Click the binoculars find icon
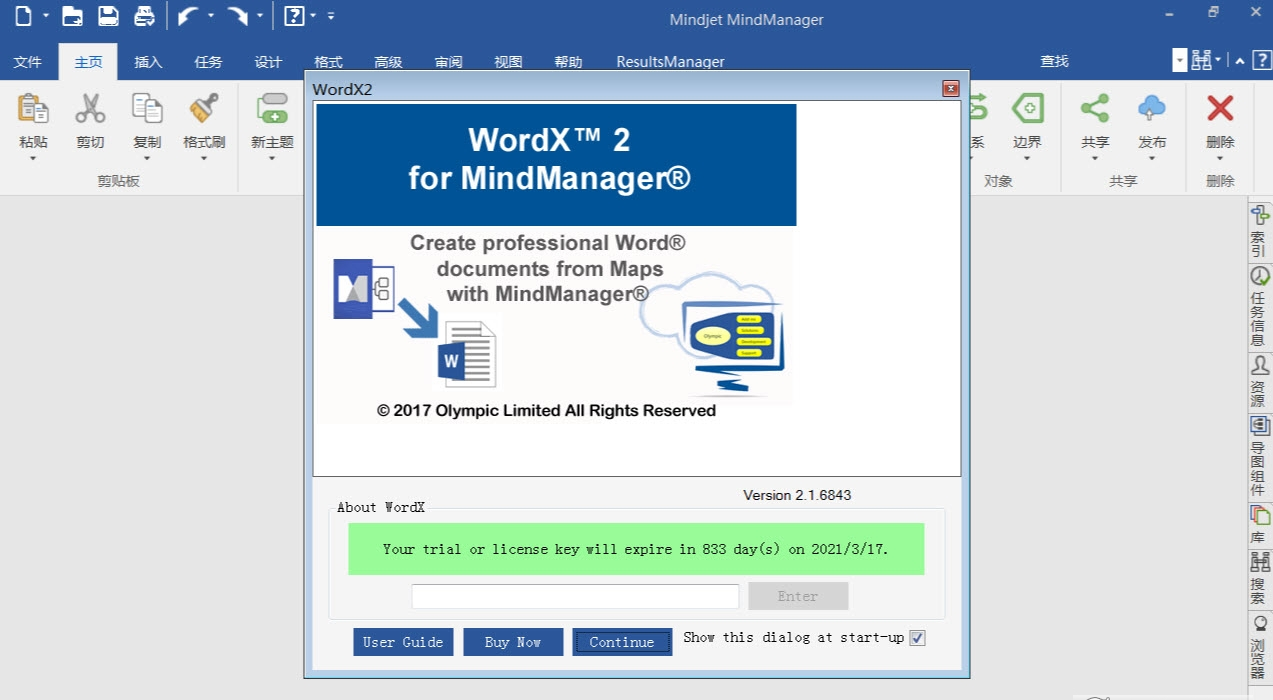Screen dimensions: 1273x700 point(1201,61)
